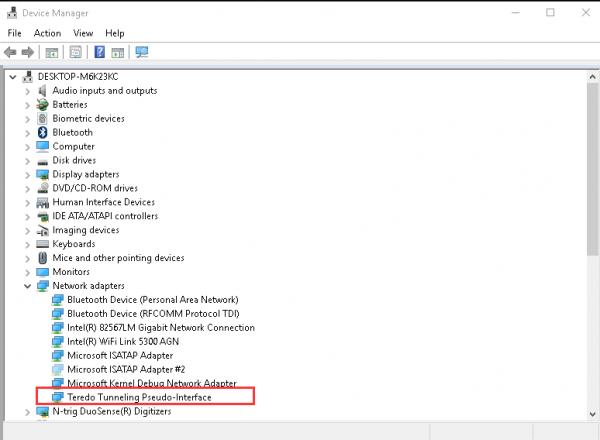
Task: Click Show/Hide Console Tree toolbar icon
Action: (52, 52)
